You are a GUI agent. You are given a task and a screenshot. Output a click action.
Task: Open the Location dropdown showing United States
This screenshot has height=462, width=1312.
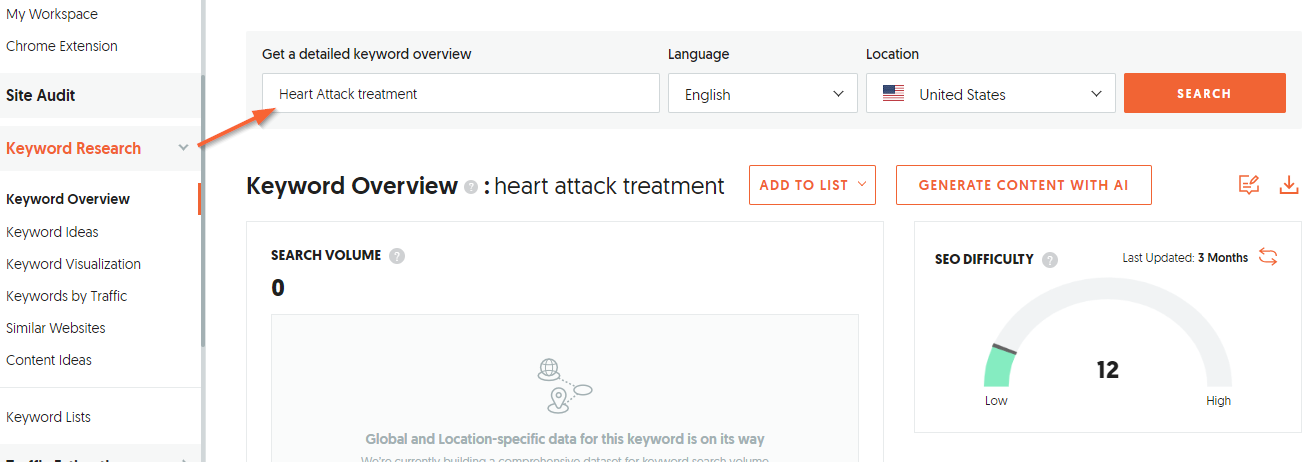coord(991,94)
